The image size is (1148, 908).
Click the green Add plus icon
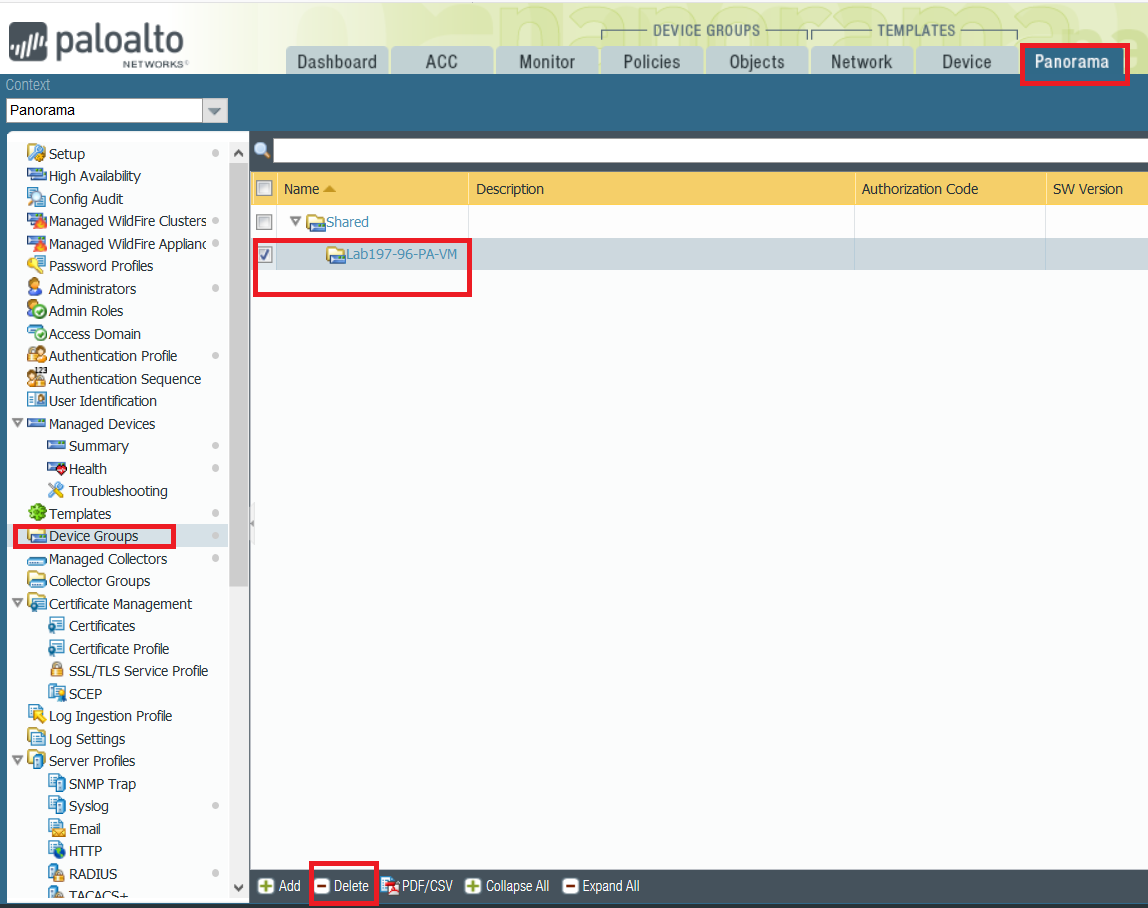tap(266, 886)
